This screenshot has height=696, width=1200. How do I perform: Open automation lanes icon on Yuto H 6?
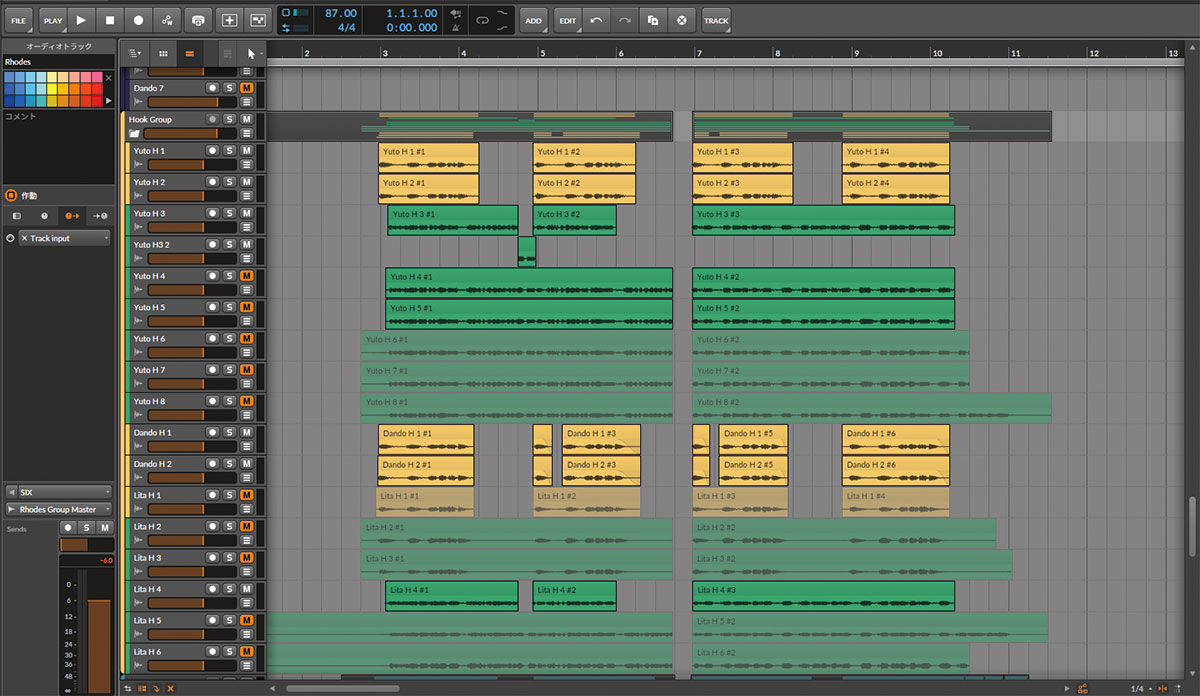(247, 352)
